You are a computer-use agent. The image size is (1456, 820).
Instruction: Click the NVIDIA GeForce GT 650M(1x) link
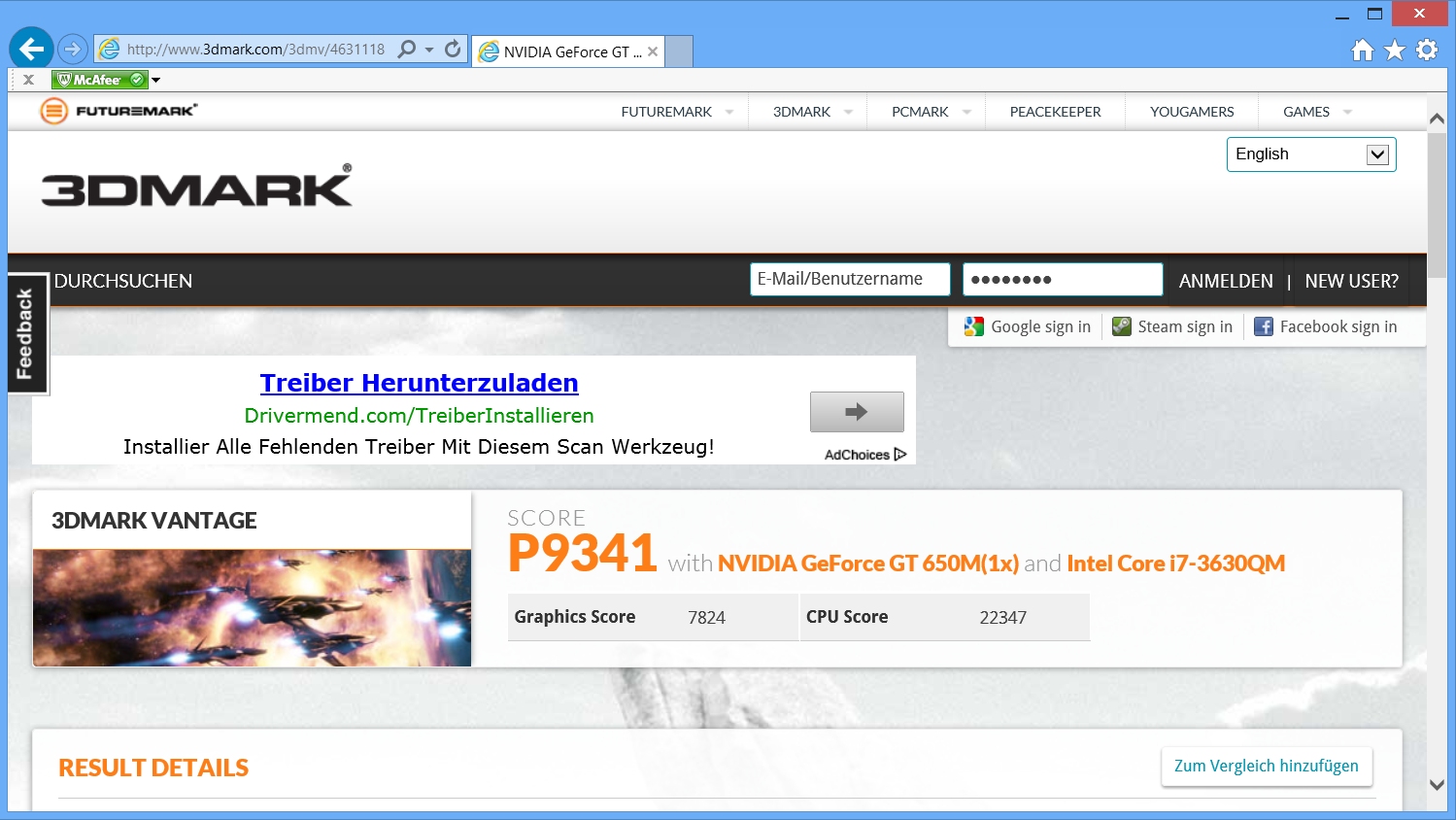click(x=868, y=564)
